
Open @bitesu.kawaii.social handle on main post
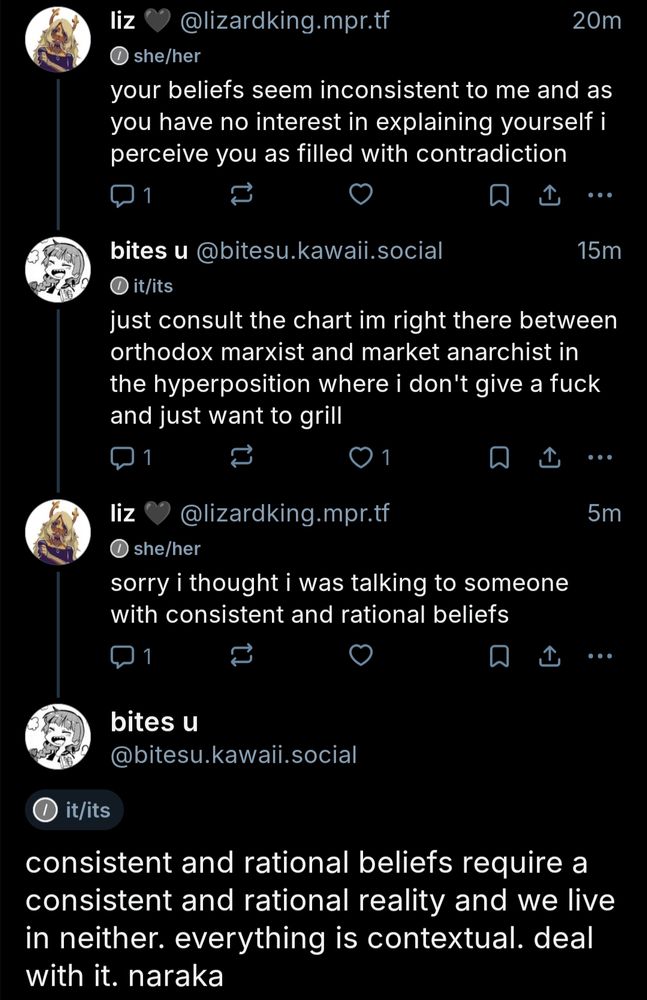232,755
